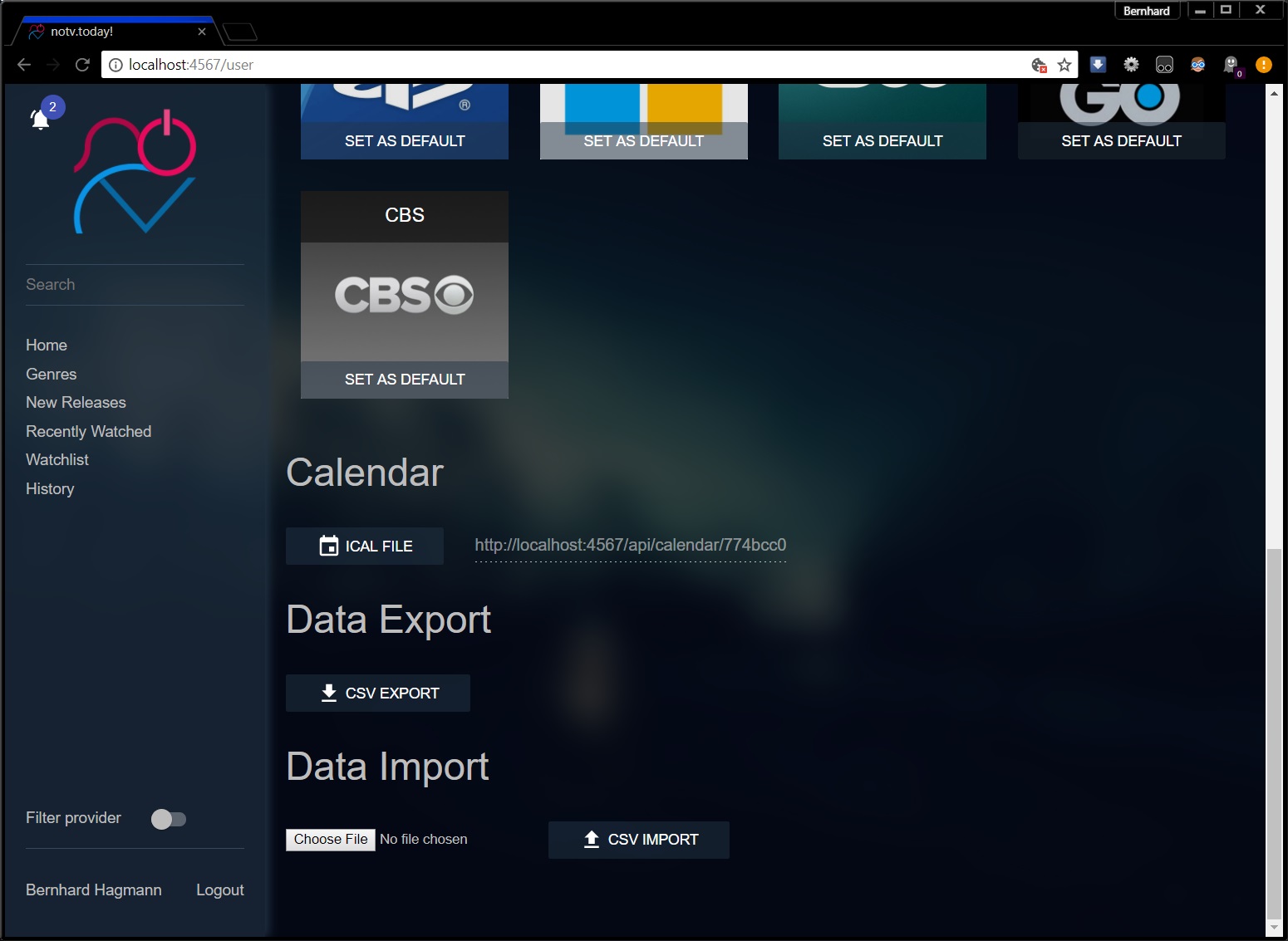The width and height of the screenshot is (1288, 941).
Task: Download the ICAL FILE
Action: (x=365, y=546)
